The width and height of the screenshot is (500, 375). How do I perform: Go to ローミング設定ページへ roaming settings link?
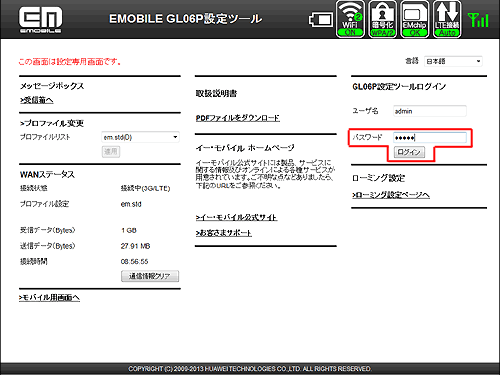click(391, 195)
